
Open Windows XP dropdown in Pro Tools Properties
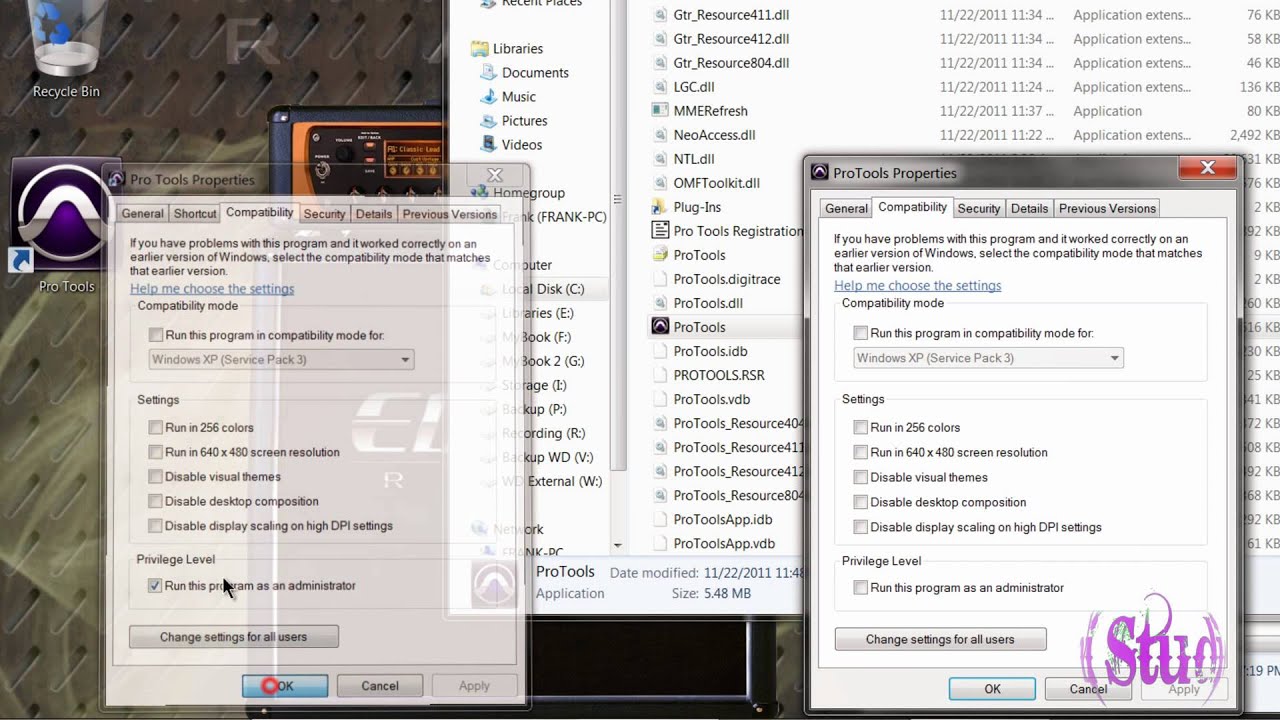coord(281,359)
